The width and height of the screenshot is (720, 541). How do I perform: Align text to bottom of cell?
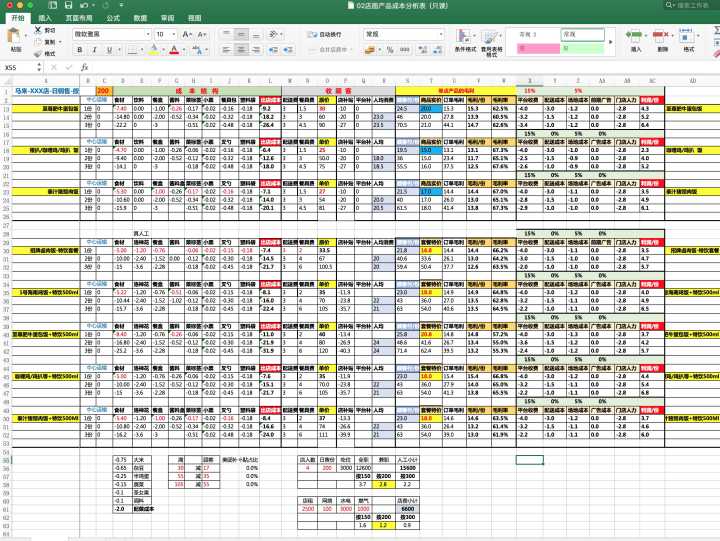point(256,34)
